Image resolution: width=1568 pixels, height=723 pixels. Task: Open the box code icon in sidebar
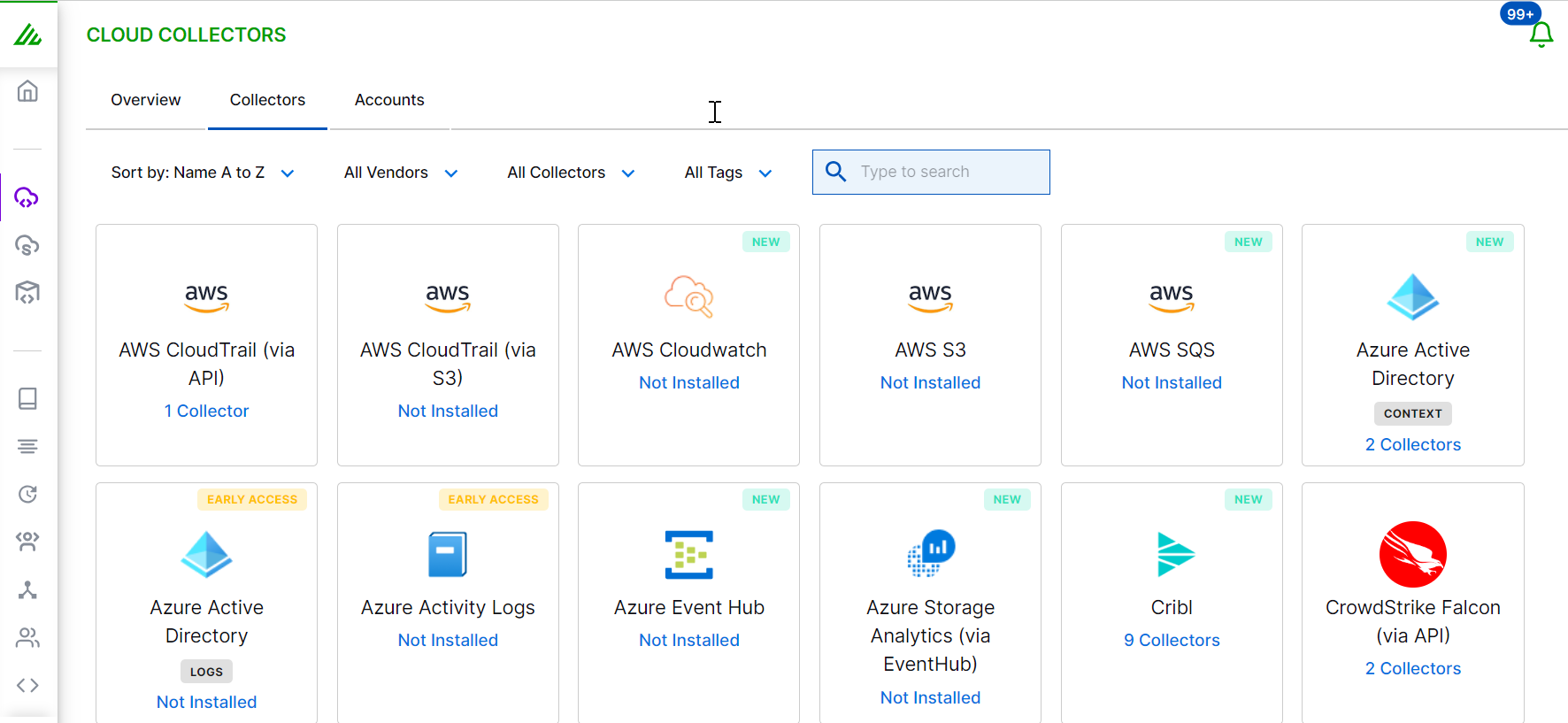(x=27, y=292)
